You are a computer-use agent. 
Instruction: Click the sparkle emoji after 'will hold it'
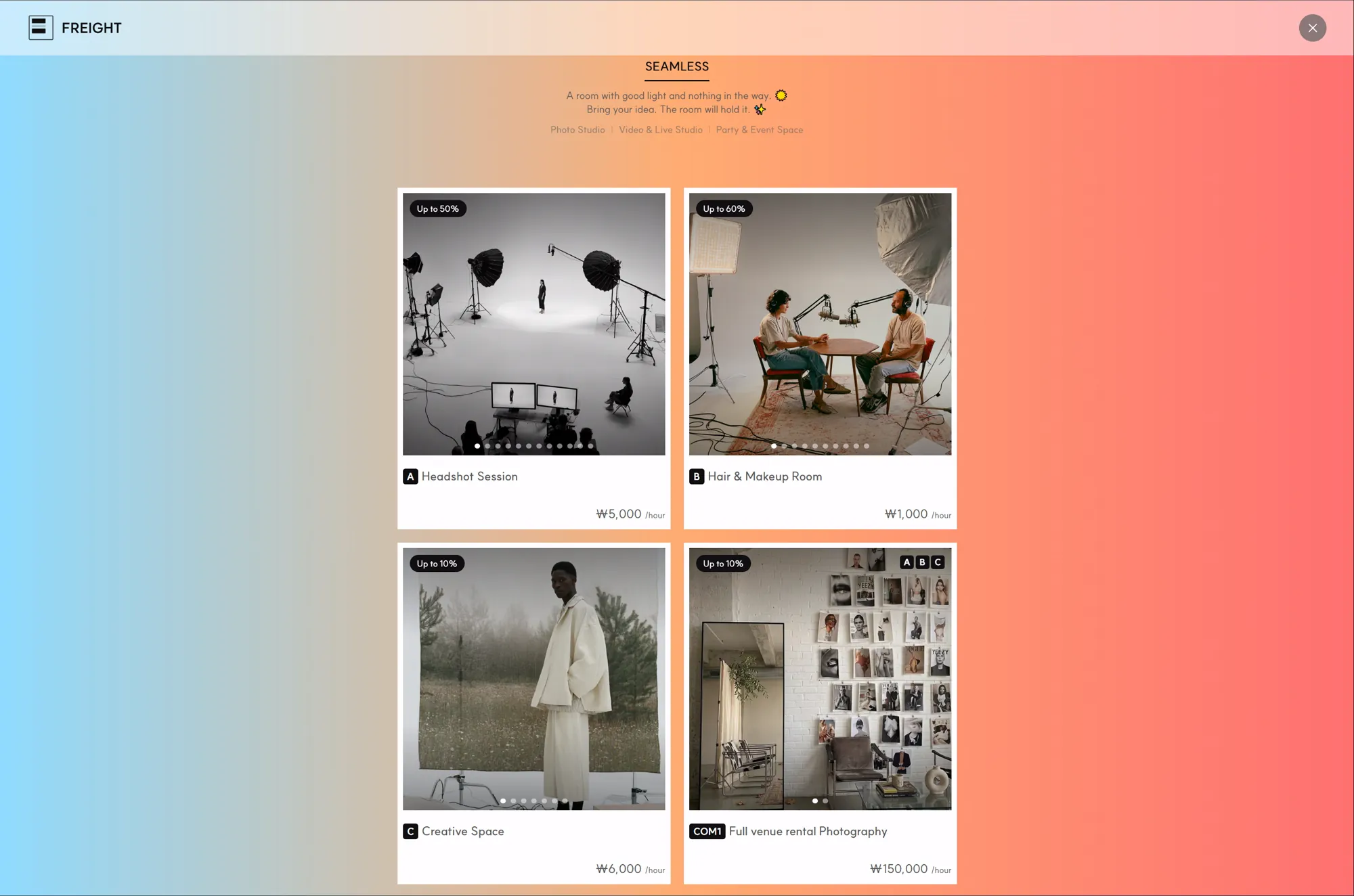760,109
